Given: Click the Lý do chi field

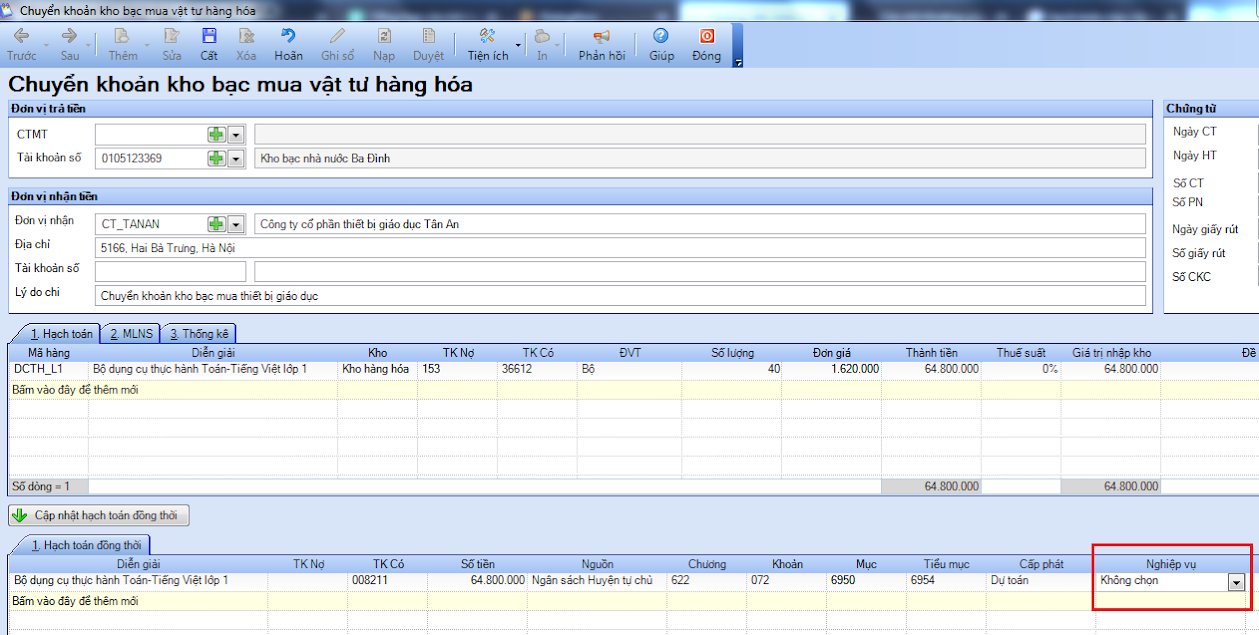Looking at the screenshot, I should click(620, 296).
